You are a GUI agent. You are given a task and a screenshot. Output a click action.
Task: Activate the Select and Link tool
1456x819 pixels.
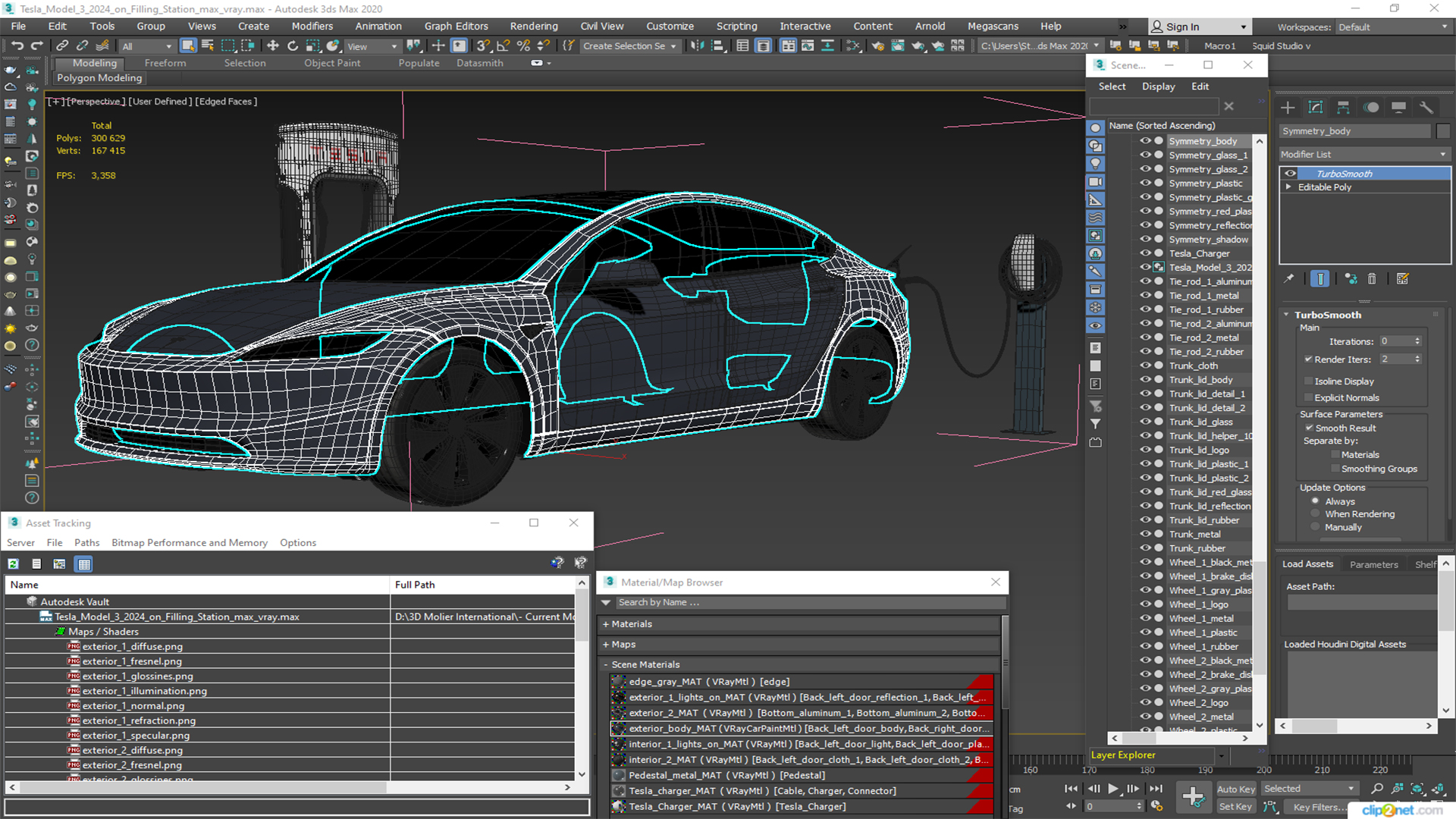pyautogui.click(x=62, y=45)
